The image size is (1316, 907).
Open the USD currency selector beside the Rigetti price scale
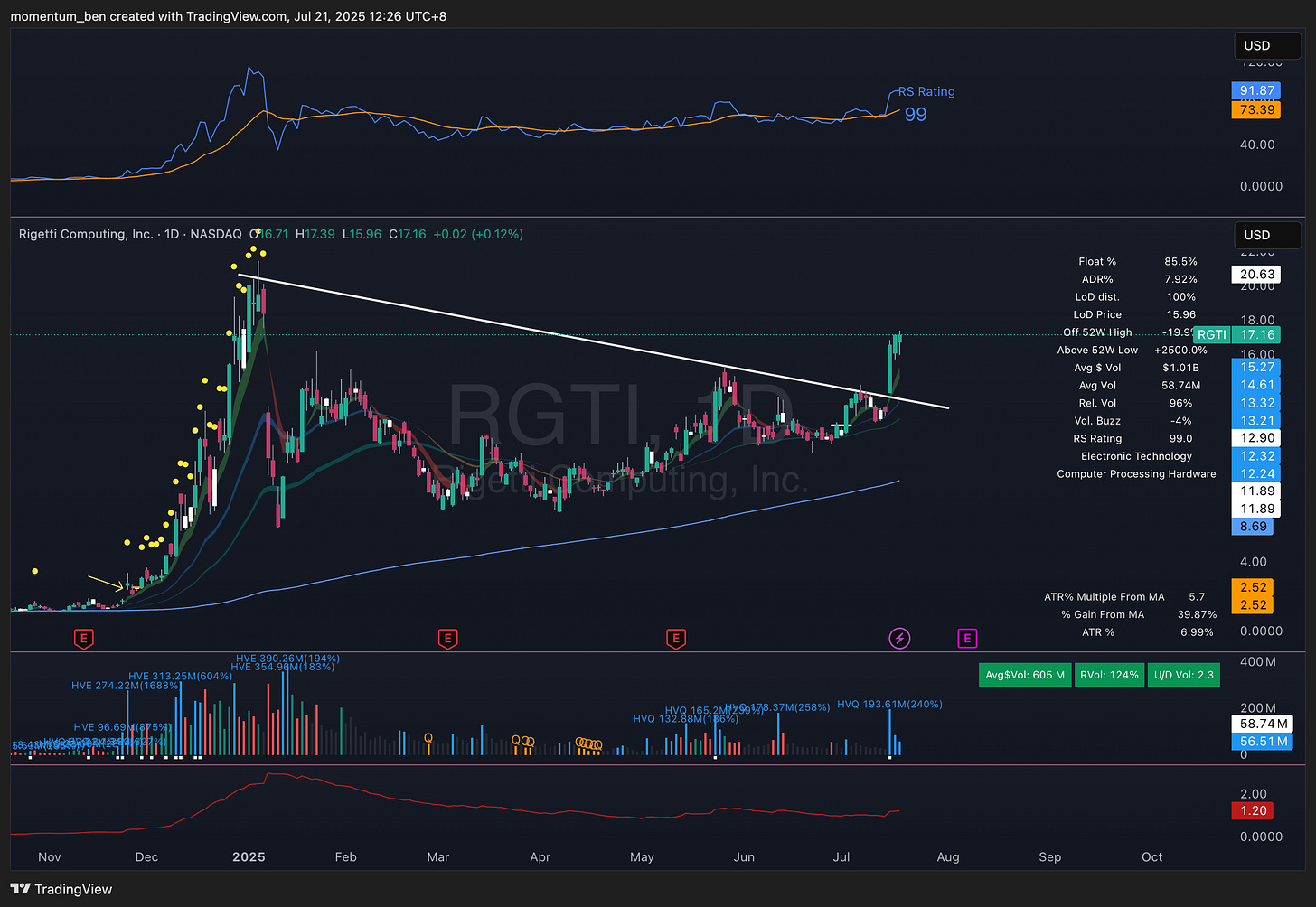pos(1267,235)
